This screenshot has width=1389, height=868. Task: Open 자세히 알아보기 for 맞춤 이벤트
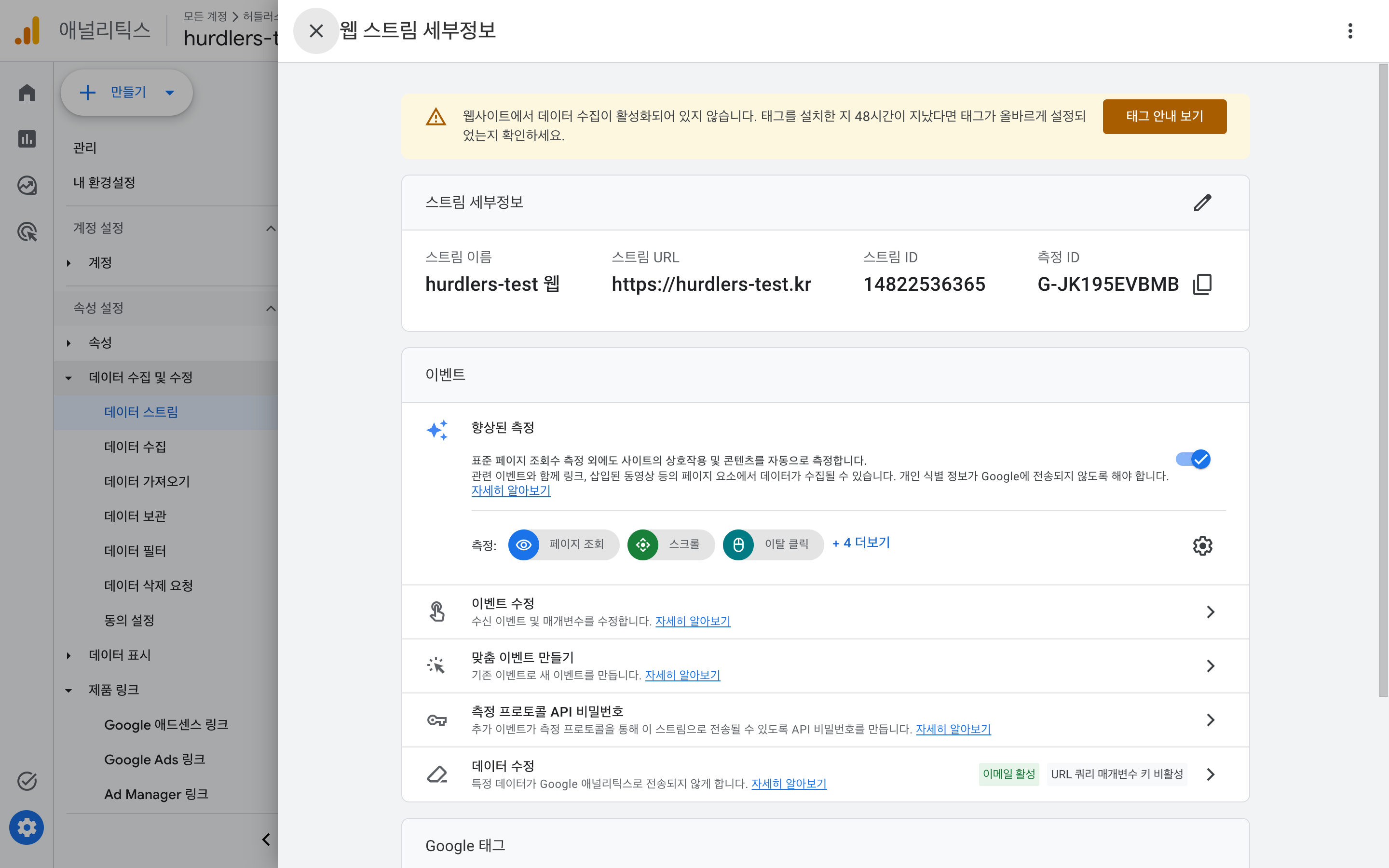pos(682,675)
